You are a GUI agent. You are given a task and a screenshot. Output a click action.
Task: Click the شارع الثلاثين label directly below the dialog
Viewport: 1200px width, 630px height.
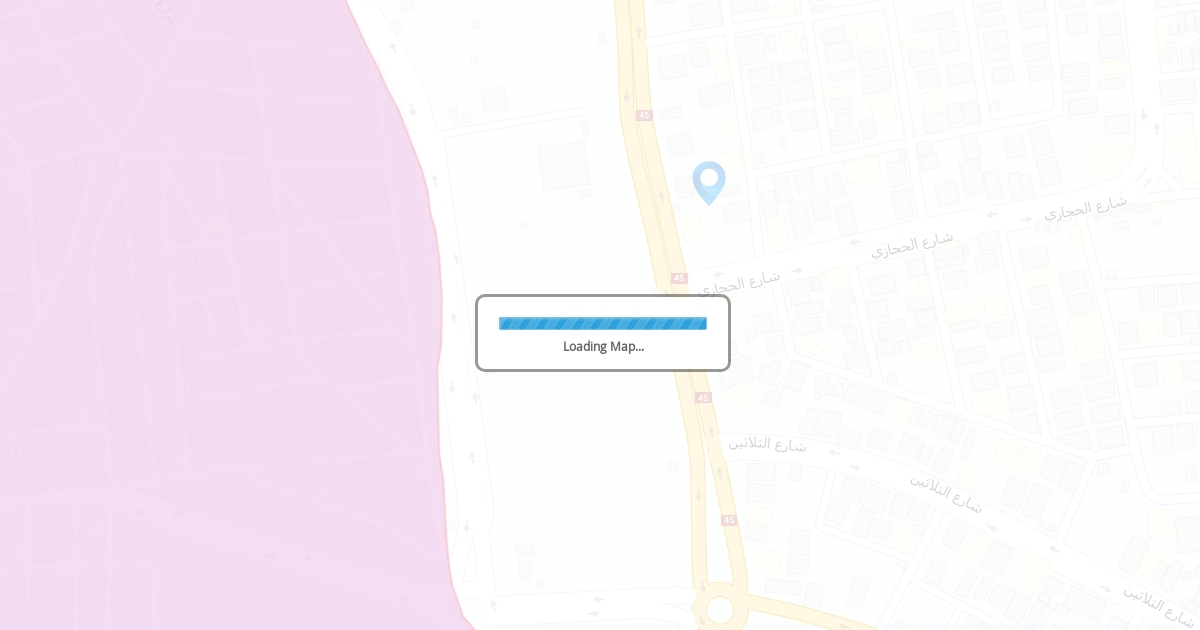pyautogui.click(x=767, y=442)
